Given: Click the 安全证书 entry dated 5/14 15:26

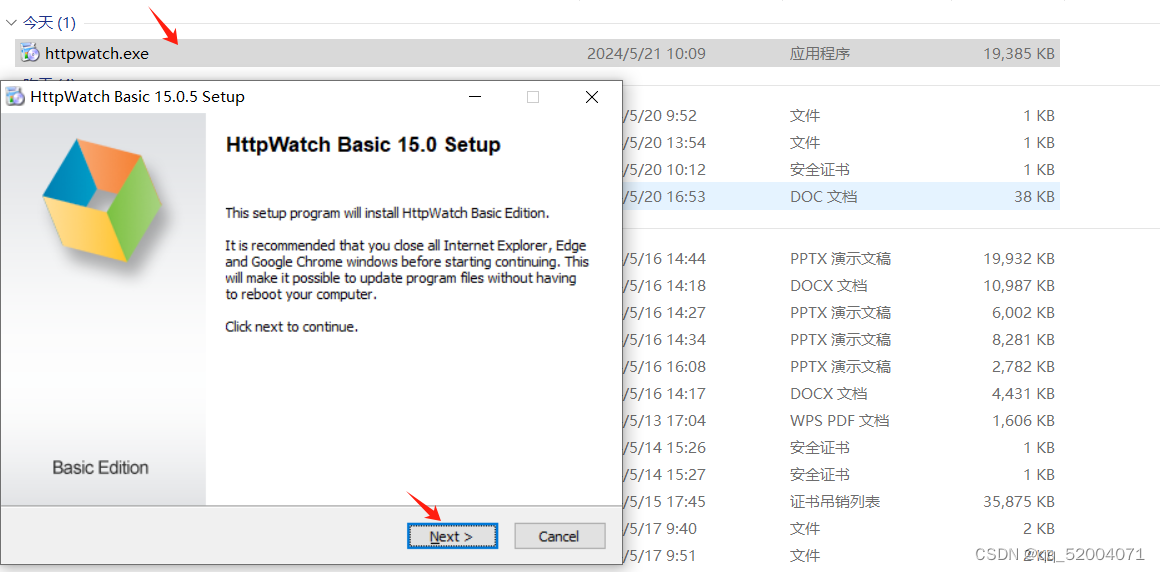Looking at the screenshot, I should coord(819,448).
